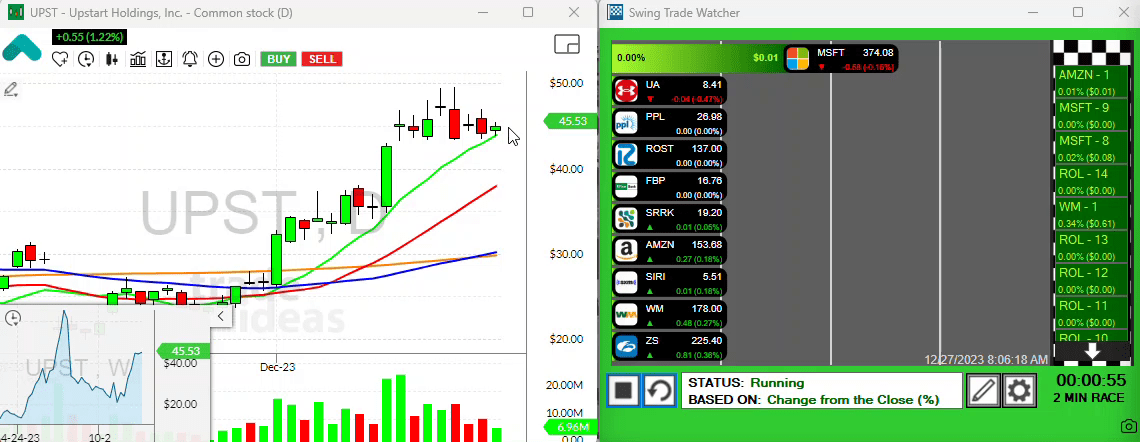The width and height of the screenshot is (1140, 442).
Task: Change chart style using the candlestick icon
Action: pos(112,60)
